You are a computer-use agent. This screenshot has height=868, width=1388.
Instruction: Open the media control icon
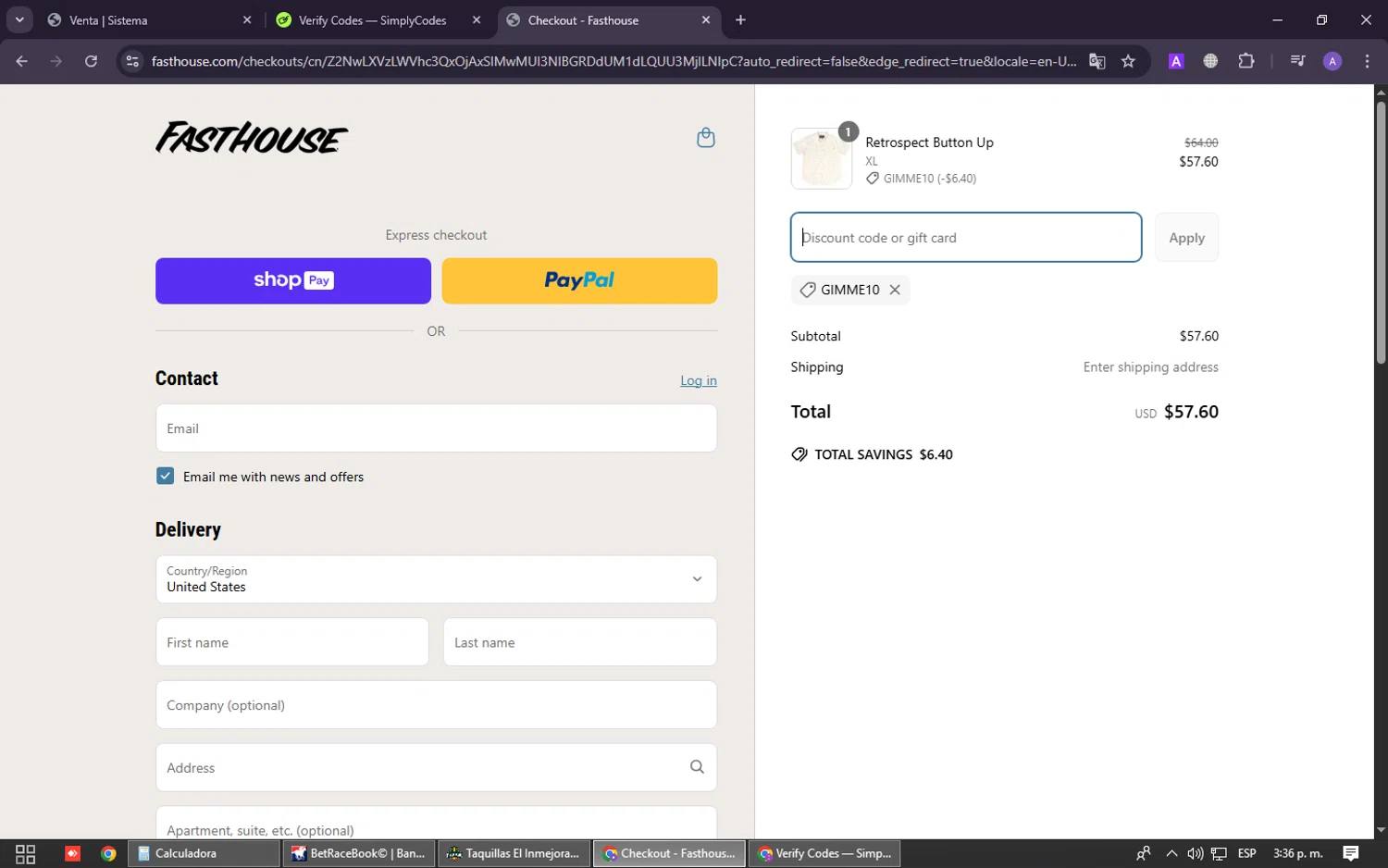(x=1297, y=61)
